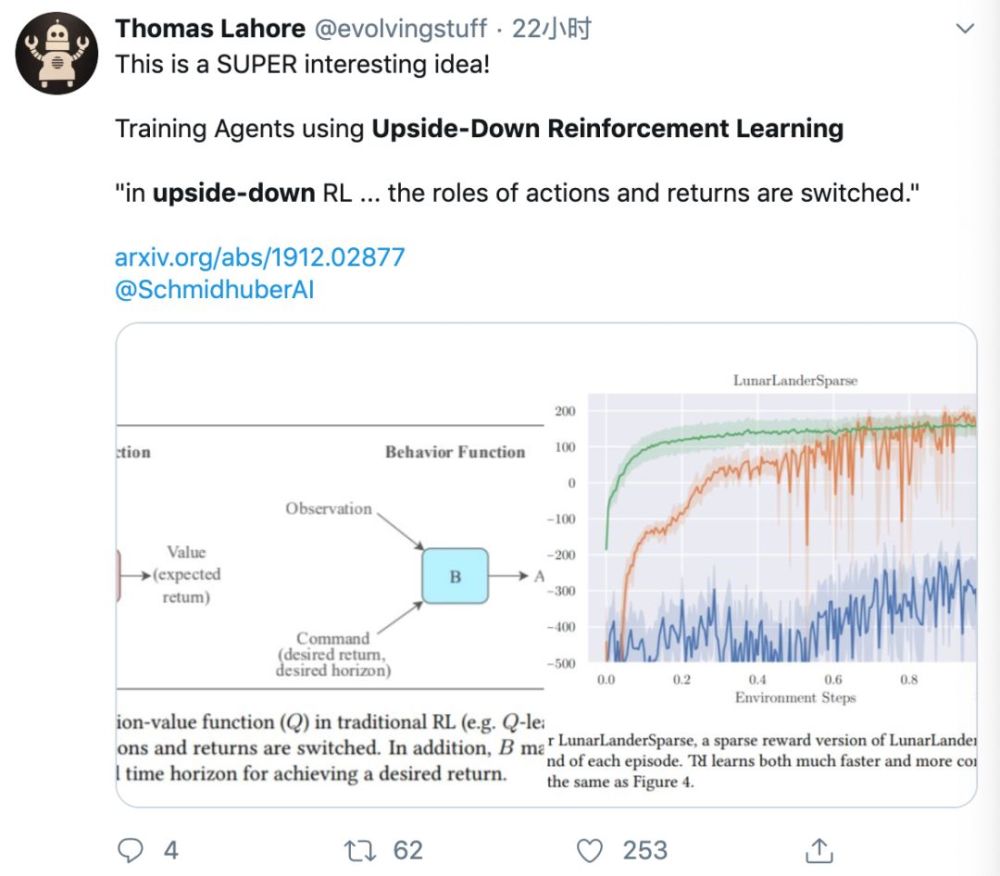Like the tweet with heart icon
1000x876 pixels.
589,850
